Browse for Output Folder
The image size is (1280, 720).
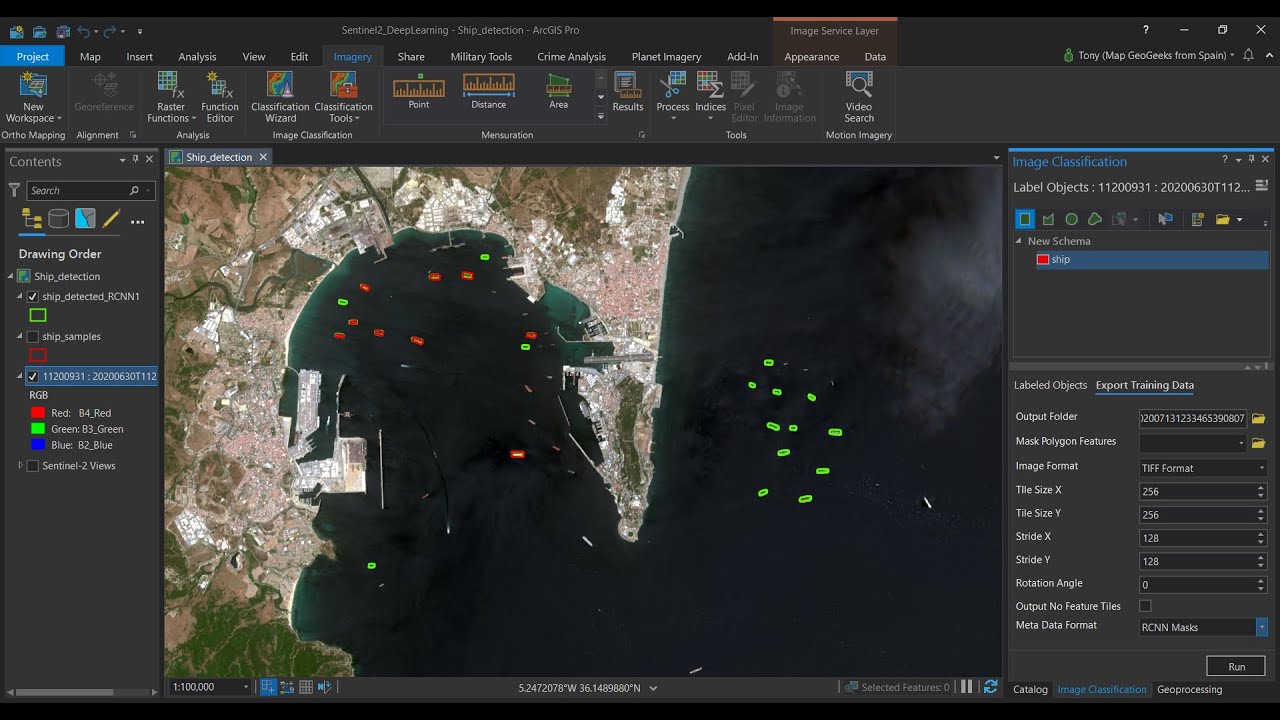tap(1259, 418)
